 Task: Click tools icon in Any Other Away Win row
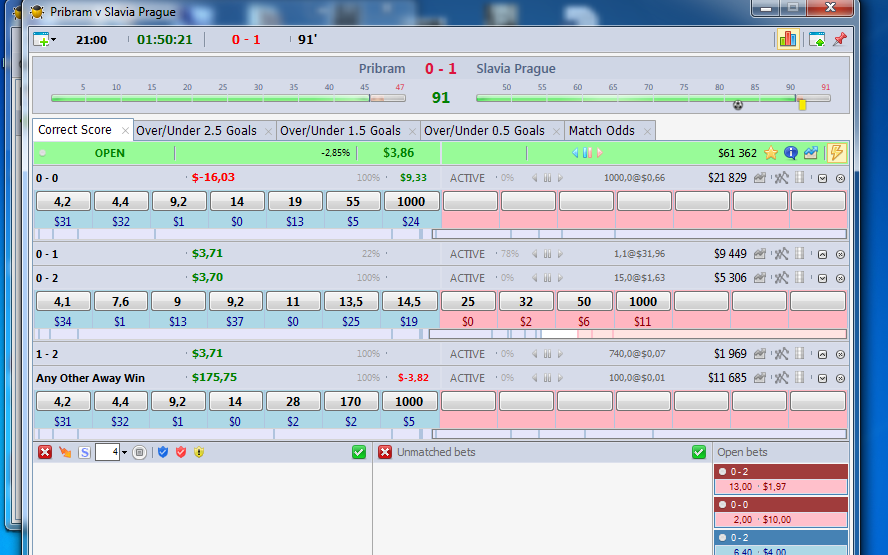point(781,378)
